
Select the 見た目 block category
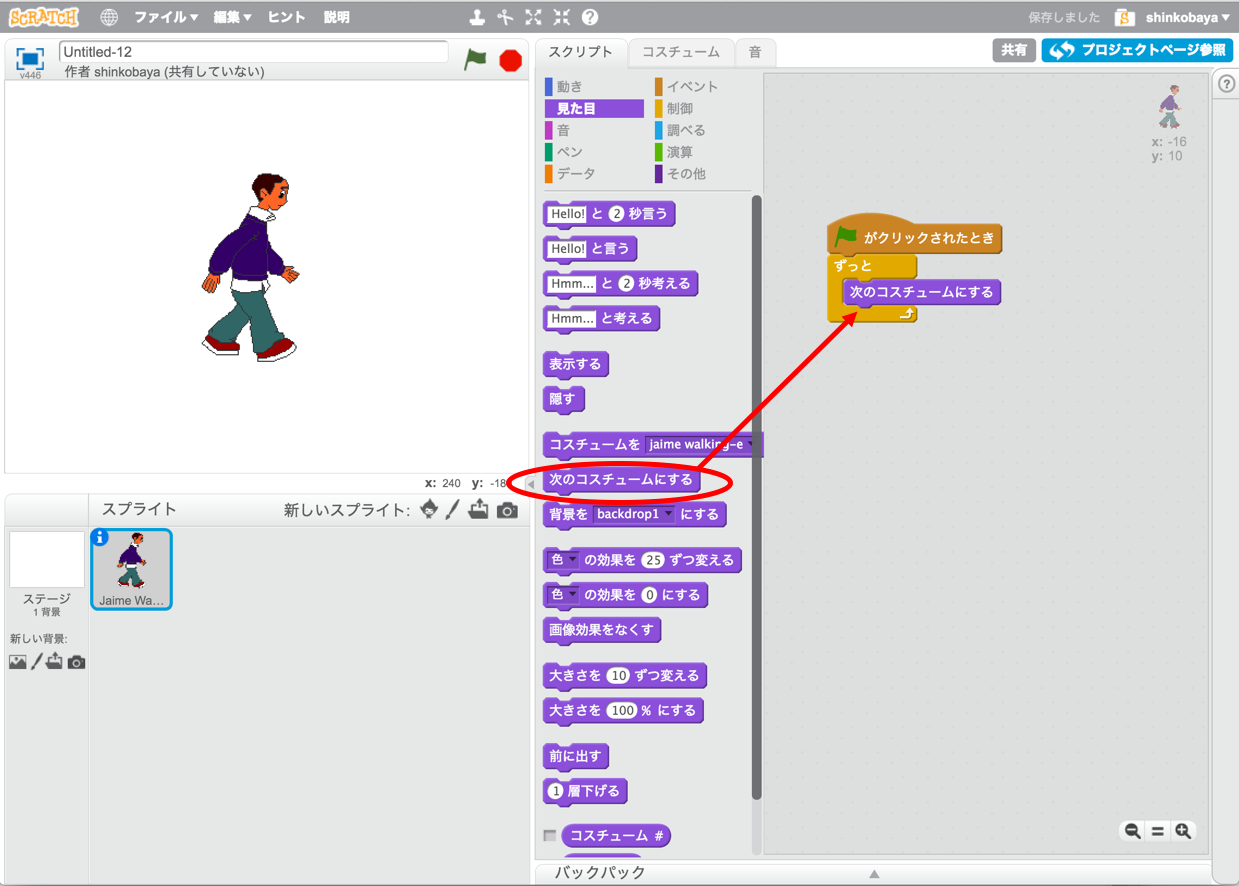point(594,108)
